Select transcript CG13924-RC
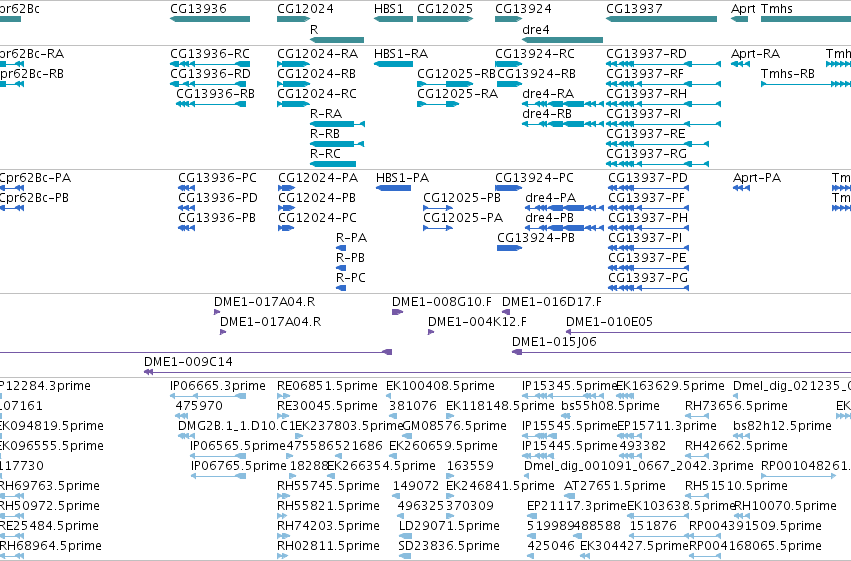Screen dimensions: 851x561 click(x=535, y=54)
